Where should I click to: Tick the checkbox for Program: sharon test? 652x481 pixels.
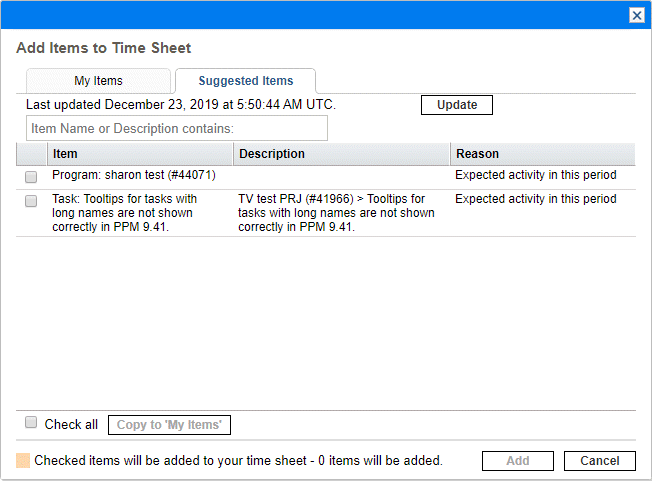click(x=31, y=176)
